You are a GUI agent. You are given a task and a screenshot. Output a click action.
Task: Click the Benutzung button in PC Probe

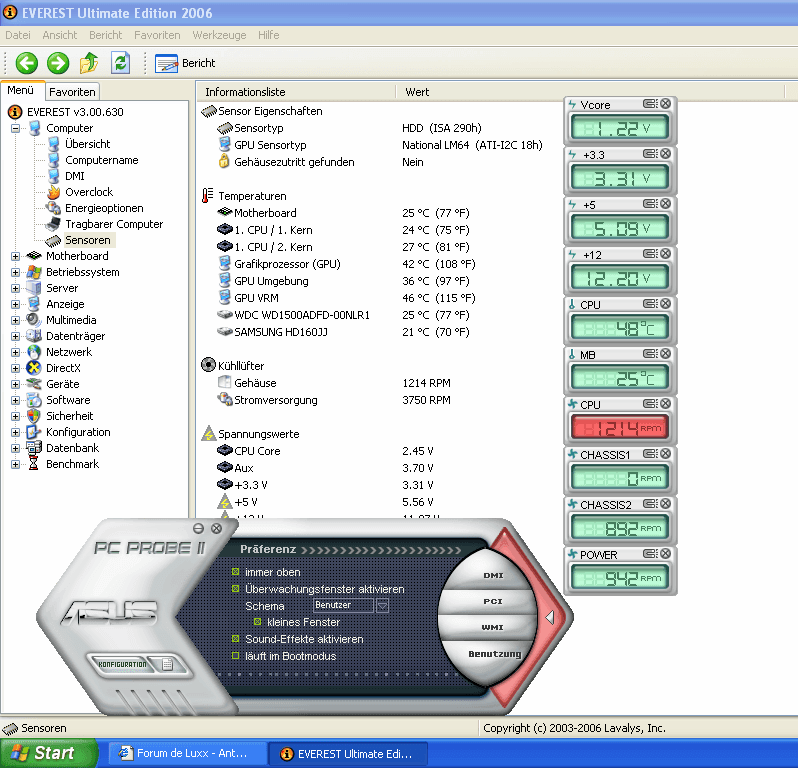click(x=495, y=653)
